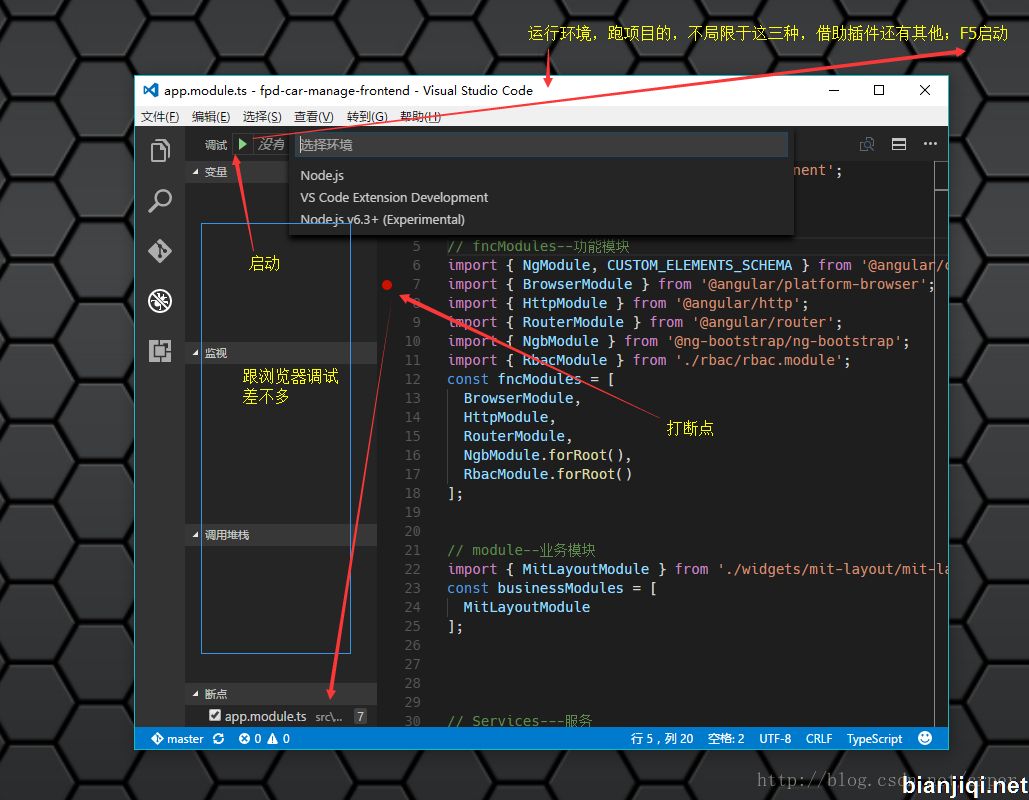
Task: Click 'HttpModule,' on line 14
Action: click(509, 417)
